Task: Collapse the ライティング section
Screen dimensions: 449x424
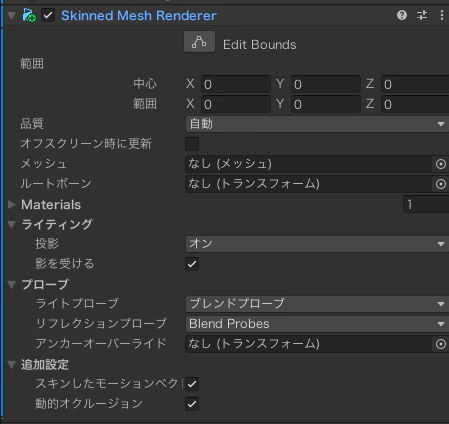Action: (11, 224)
